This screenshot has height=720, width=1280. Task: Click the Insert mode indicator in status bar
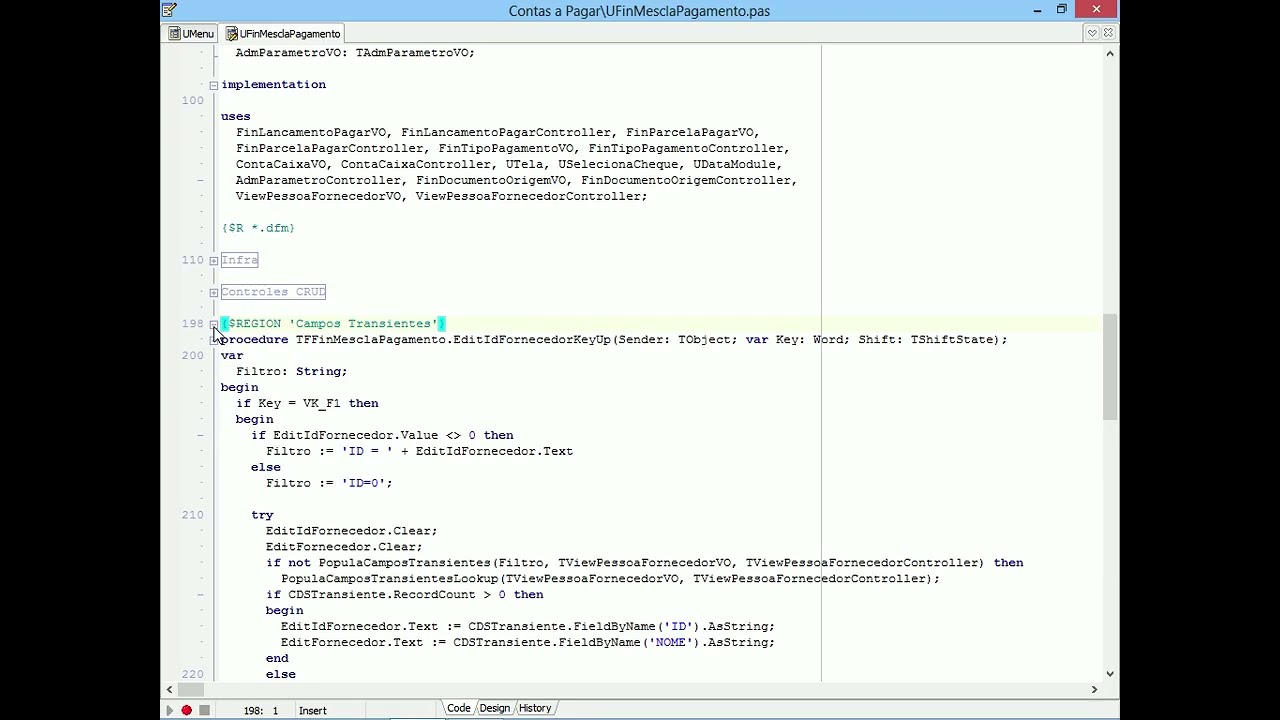click(x=312, y=710)
